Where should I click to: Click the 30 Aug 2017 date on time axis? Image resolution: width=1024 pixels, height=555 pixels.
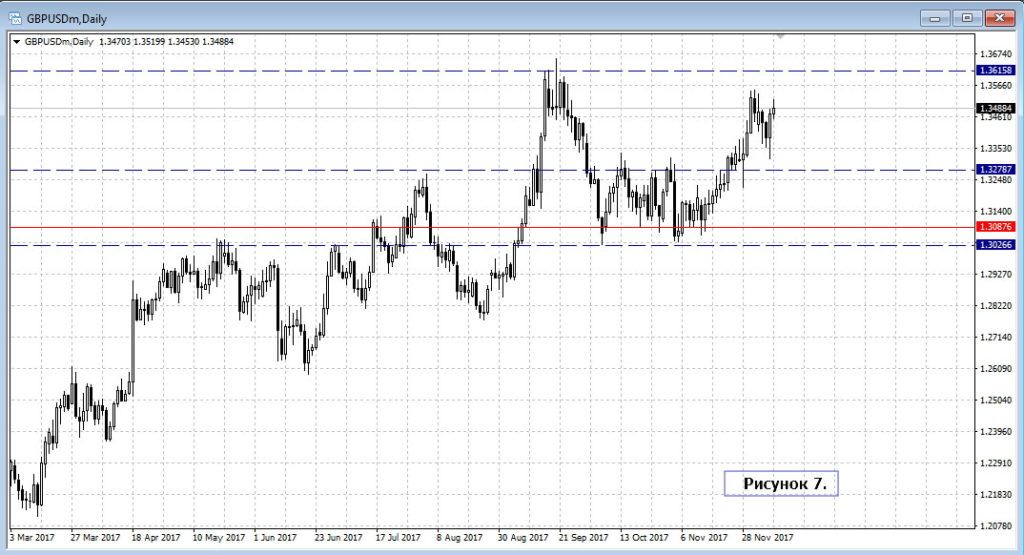520,537
